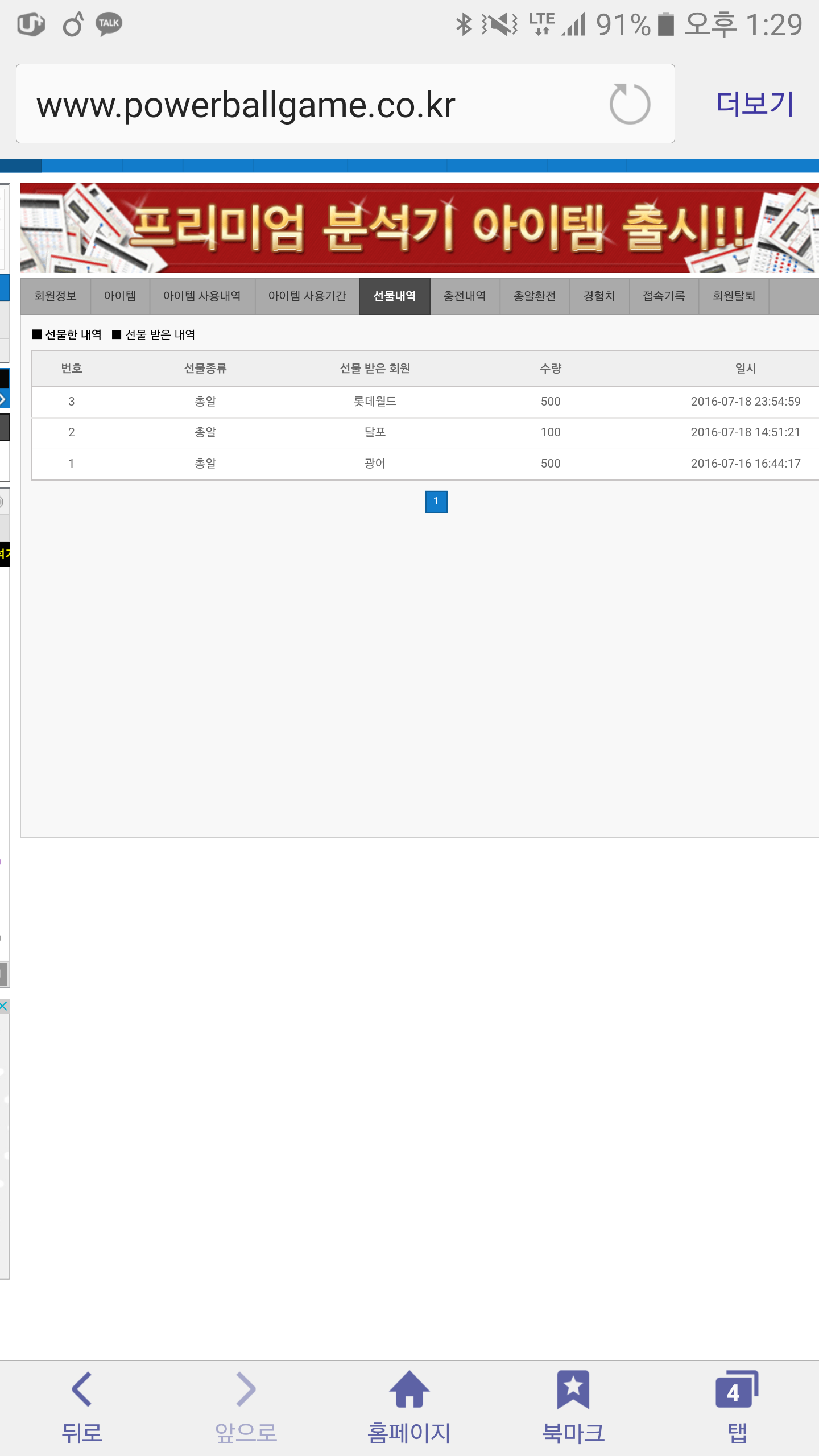Image resolution: width=819 pixels, height=1456 pixels.
Task: Show 선물한 내역 list
Action: (67, 334)
